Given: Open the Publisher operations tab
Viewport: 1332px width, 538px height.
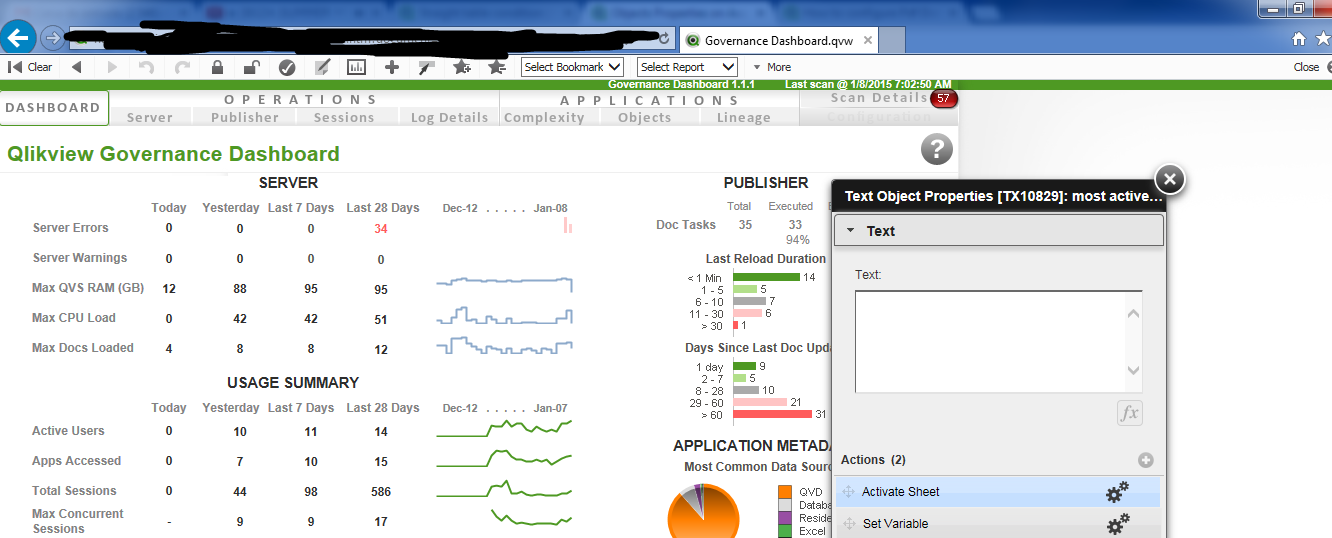Looking at the screenshot, I should (x=245, y=117).
